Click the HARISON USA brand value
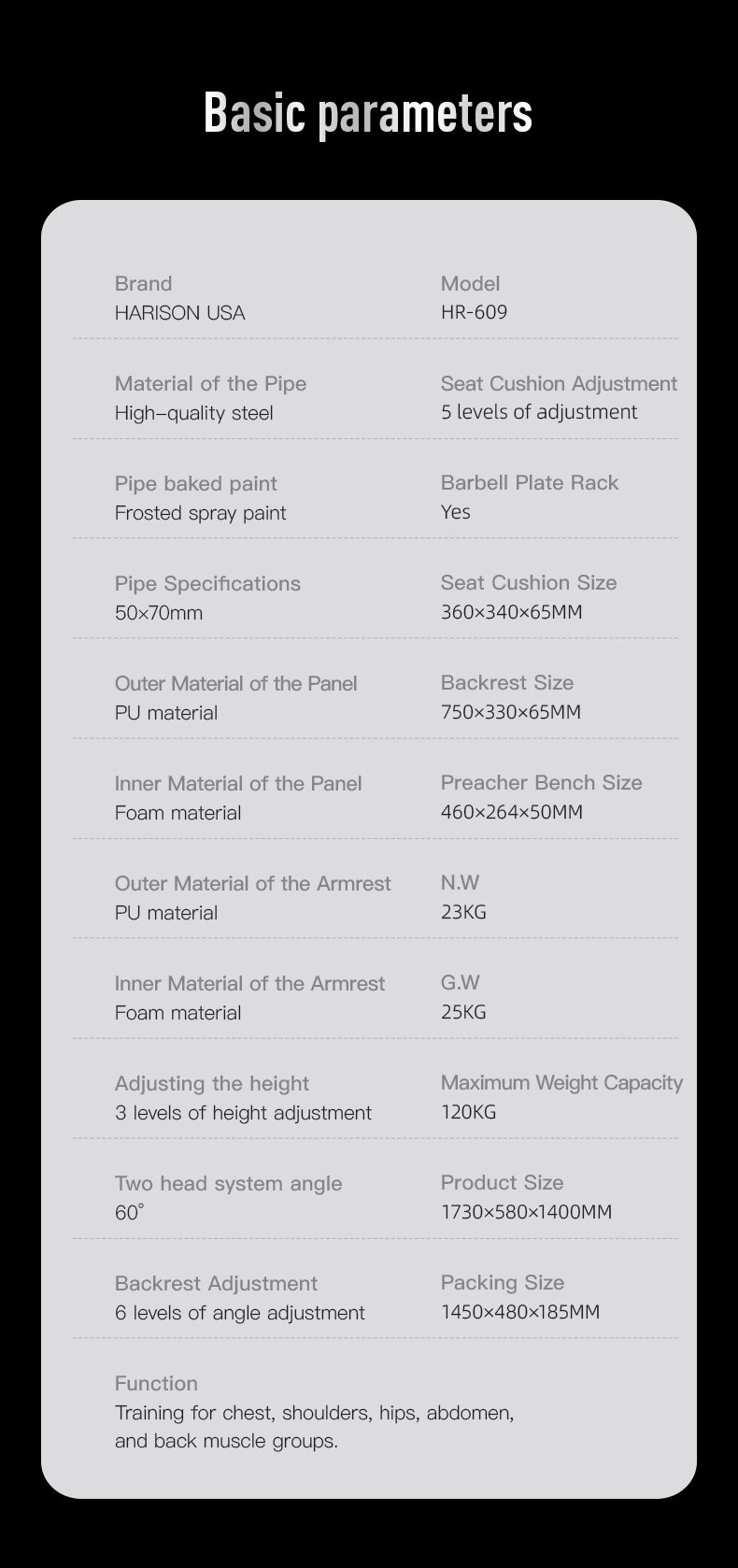 click(x=179, y=313)
